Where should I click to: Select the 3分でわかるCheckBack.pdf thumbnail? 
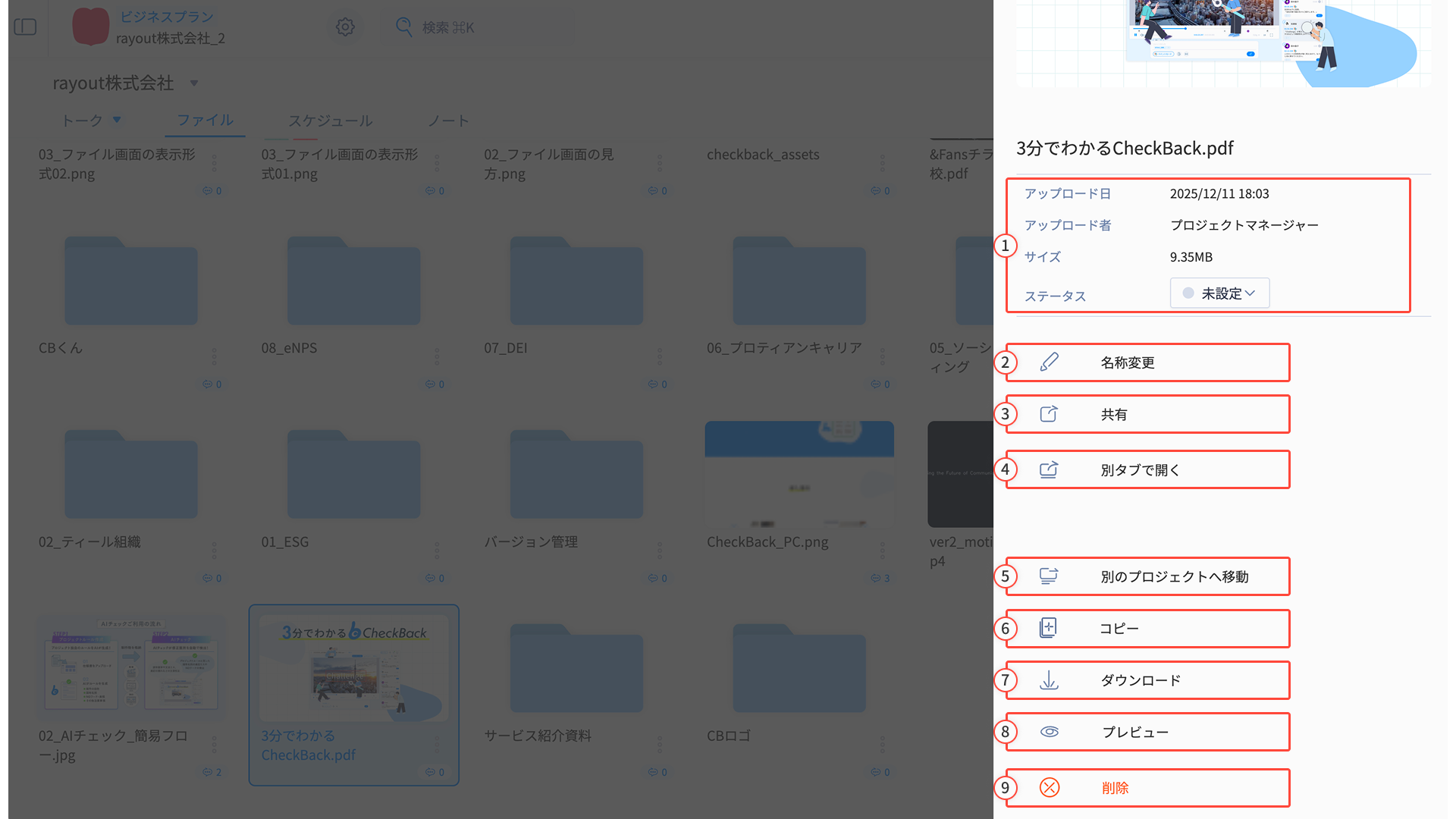click(x=353, y=667)
